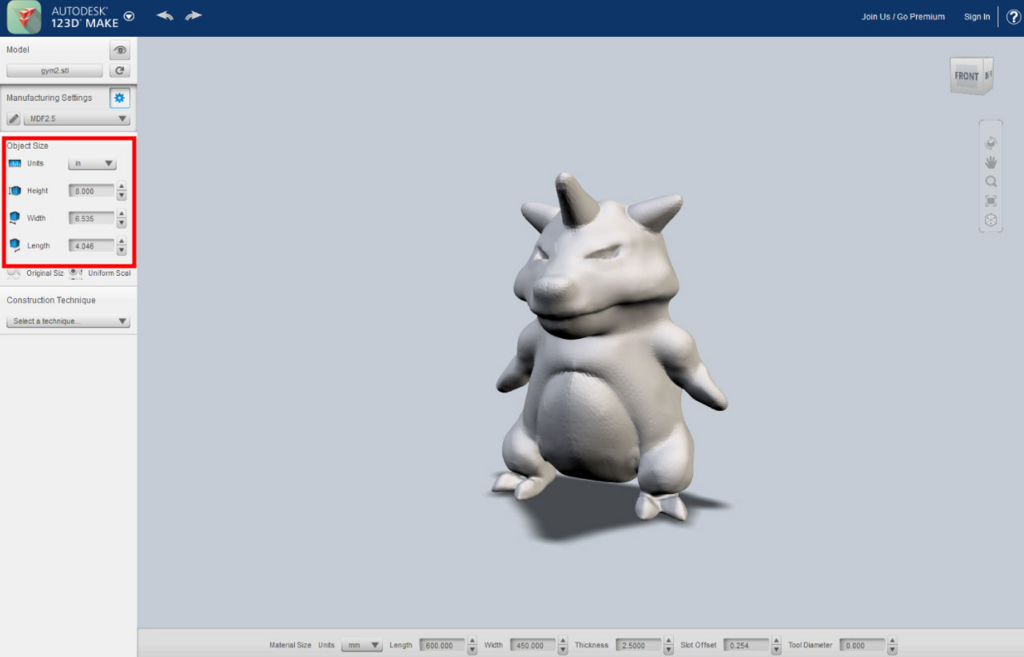1024x657 pixels.
Task: Open the Select a technique dropdown
Action: click(x=68, y=321)
